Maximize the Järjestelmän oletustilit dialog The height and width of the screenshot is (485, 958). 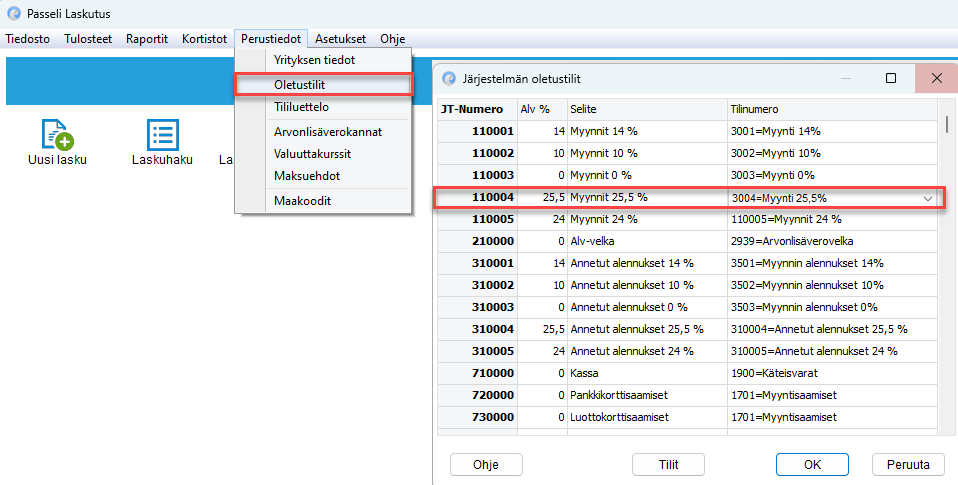(x=890, y=78)
